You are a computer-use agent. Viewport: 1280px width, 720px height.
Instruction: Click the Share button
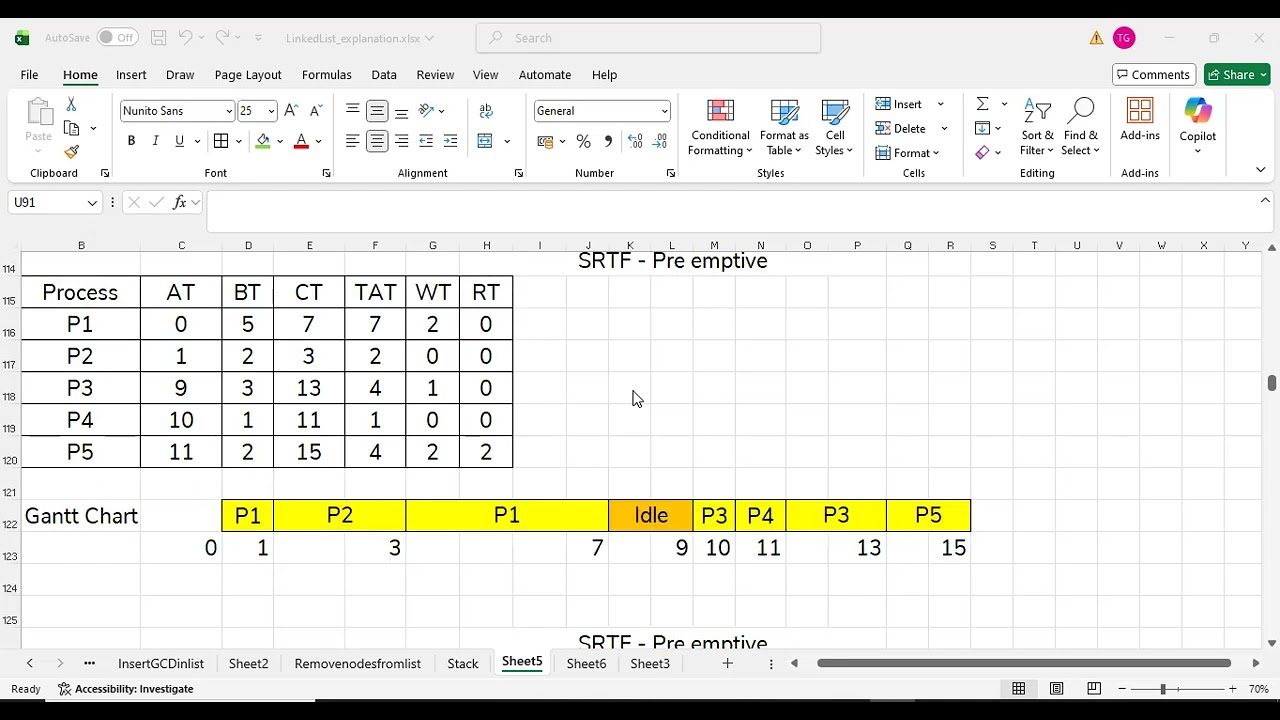1237,75
